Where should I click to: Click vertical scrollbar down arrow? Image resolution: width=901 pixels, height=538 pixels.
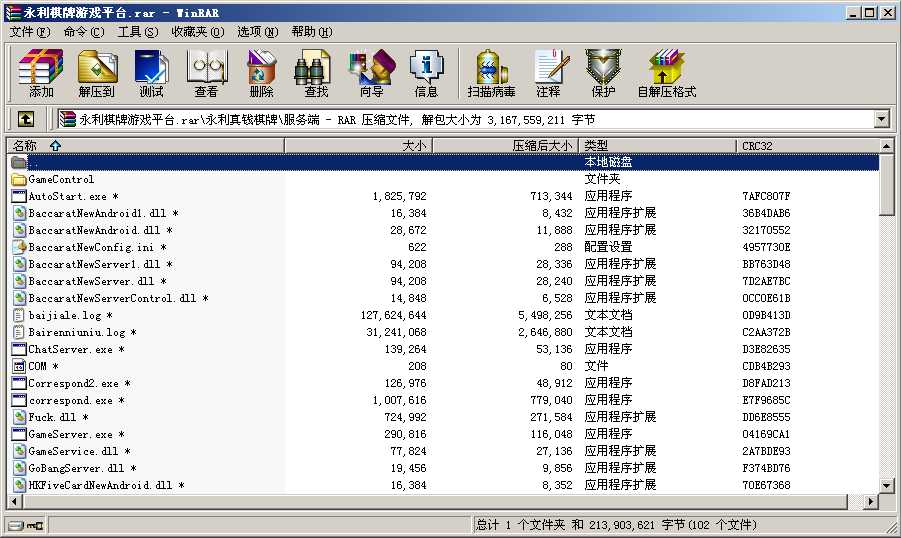pos(887,486)
